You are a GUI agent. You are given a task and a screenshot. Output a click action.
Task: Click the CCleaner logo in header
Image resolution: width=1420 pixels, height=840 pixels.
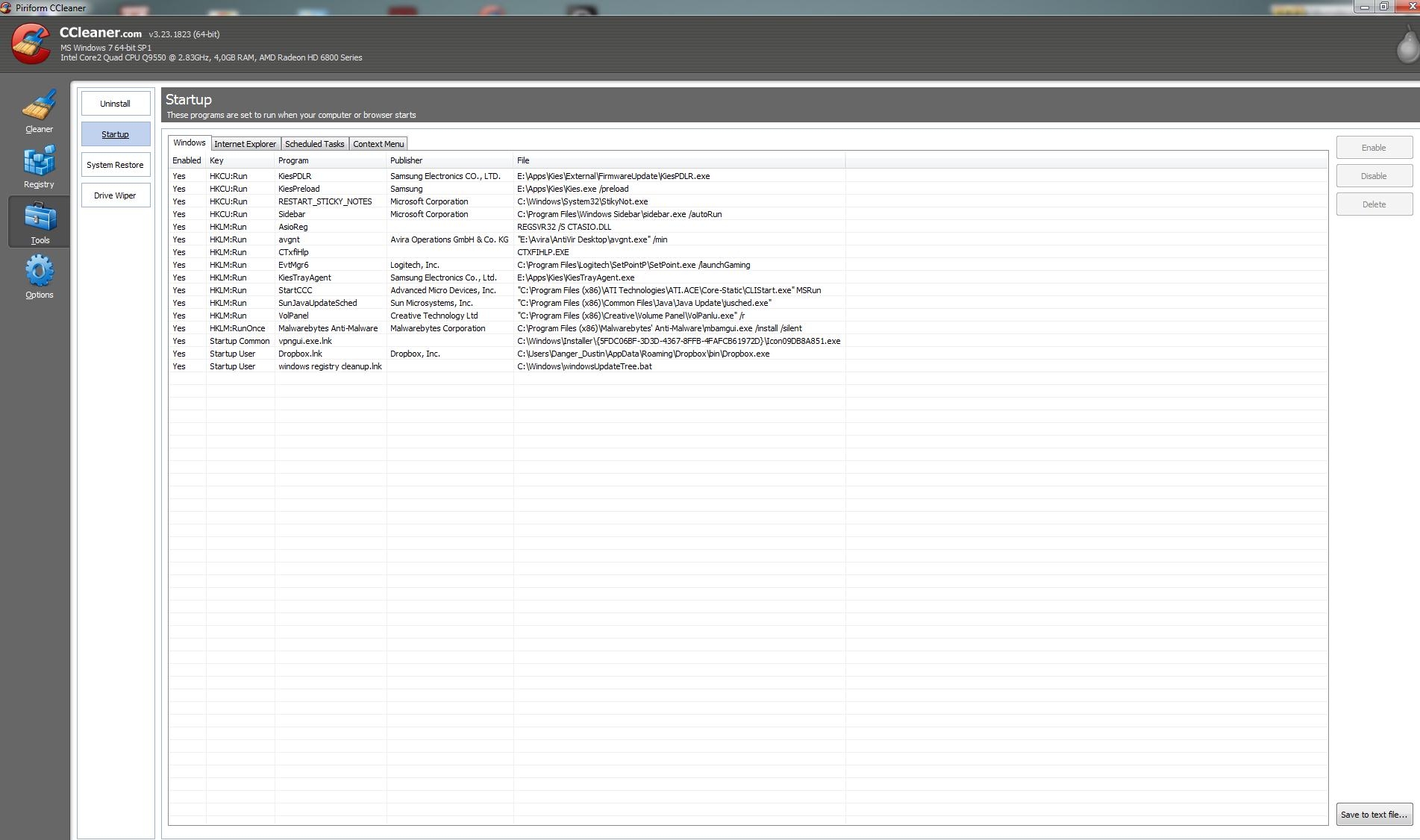click(31, 44)
